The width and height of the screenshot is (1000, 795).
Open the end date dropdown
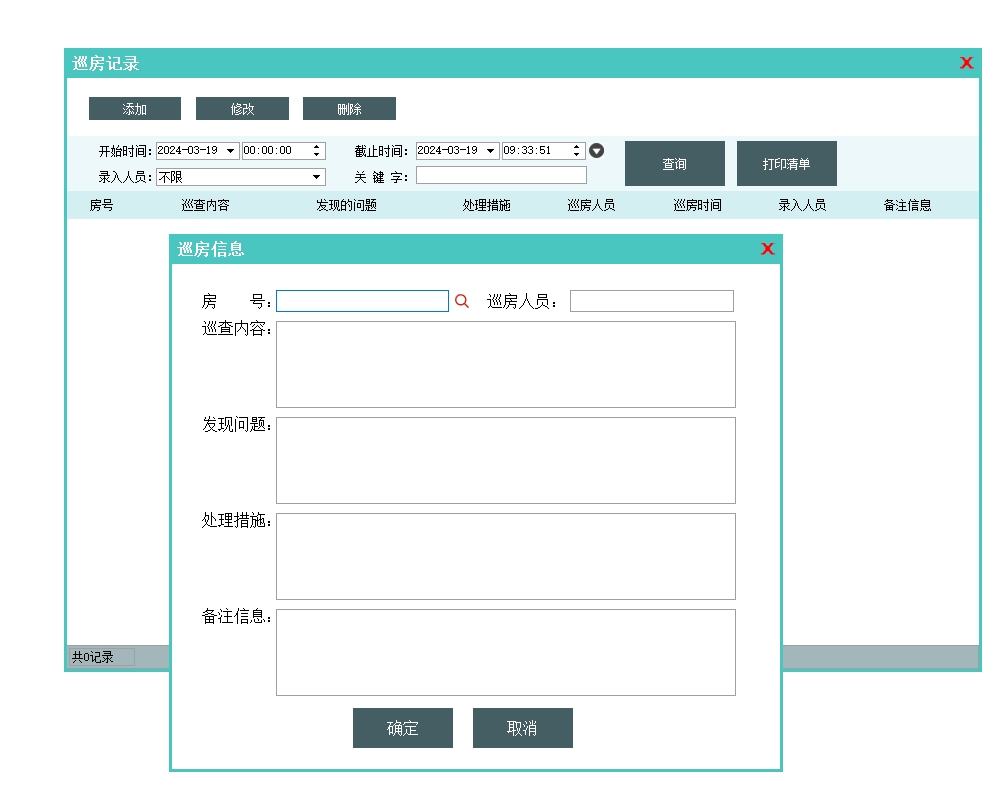[x=490, y=151]
